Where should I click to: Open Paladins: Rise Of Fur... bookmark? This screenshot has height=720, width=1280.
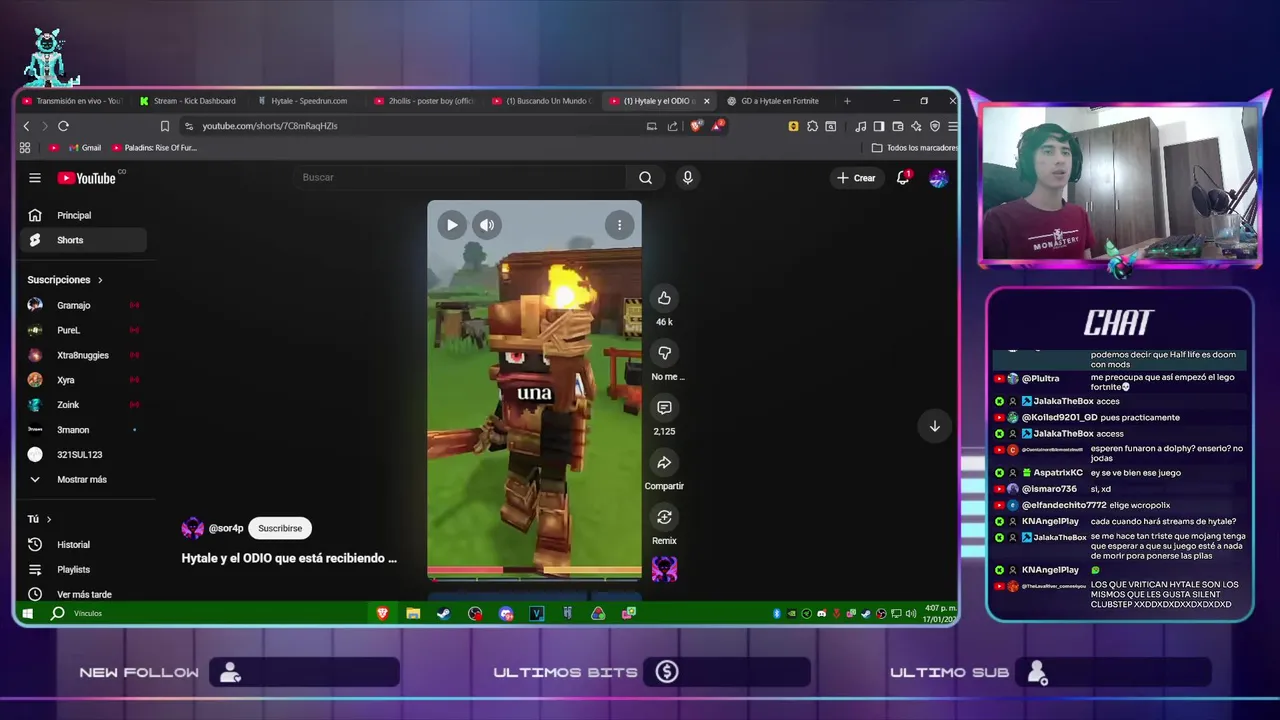click(154, 148)
